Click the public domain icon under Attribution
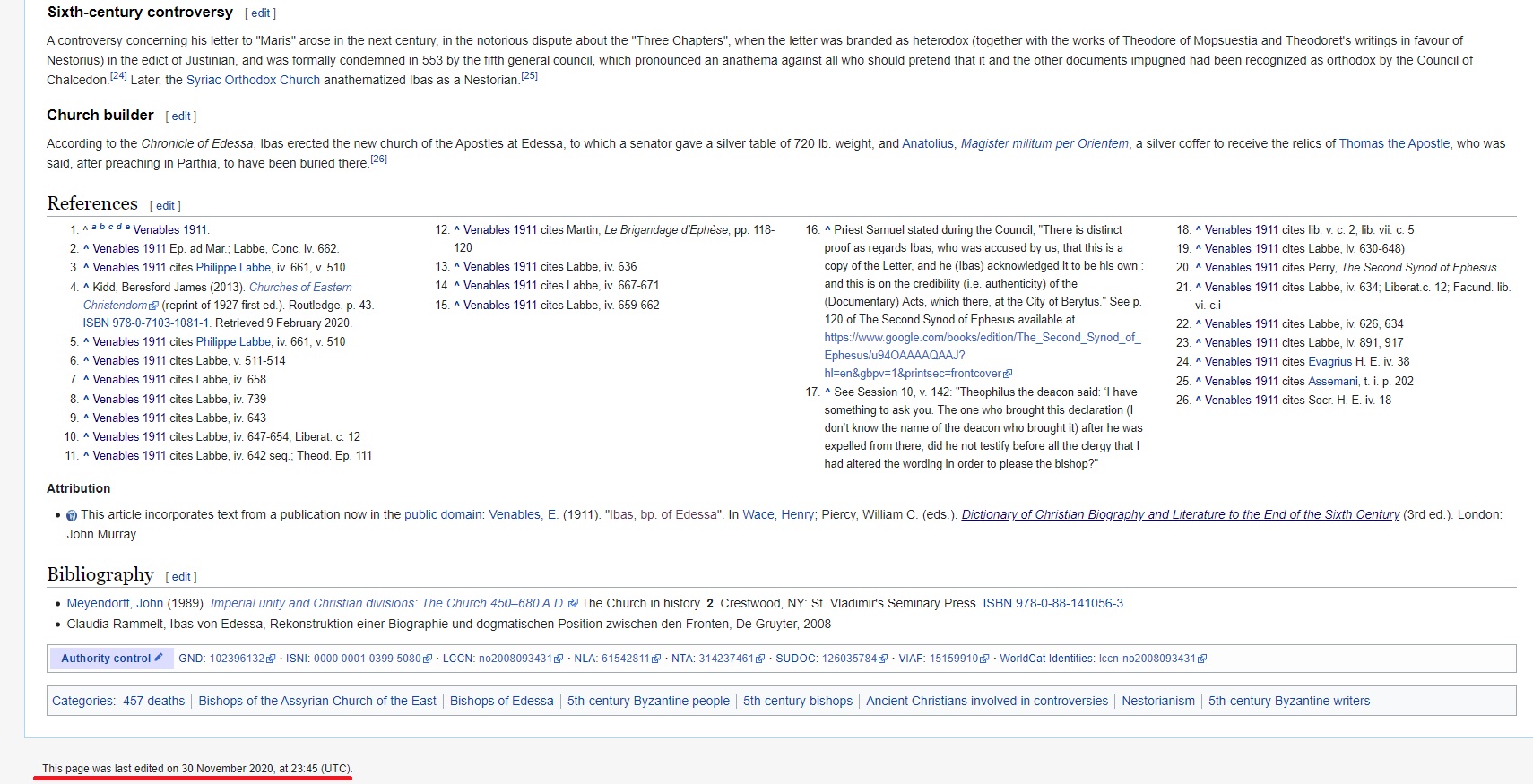1533x784 pixels. click(x=72, y=515)
